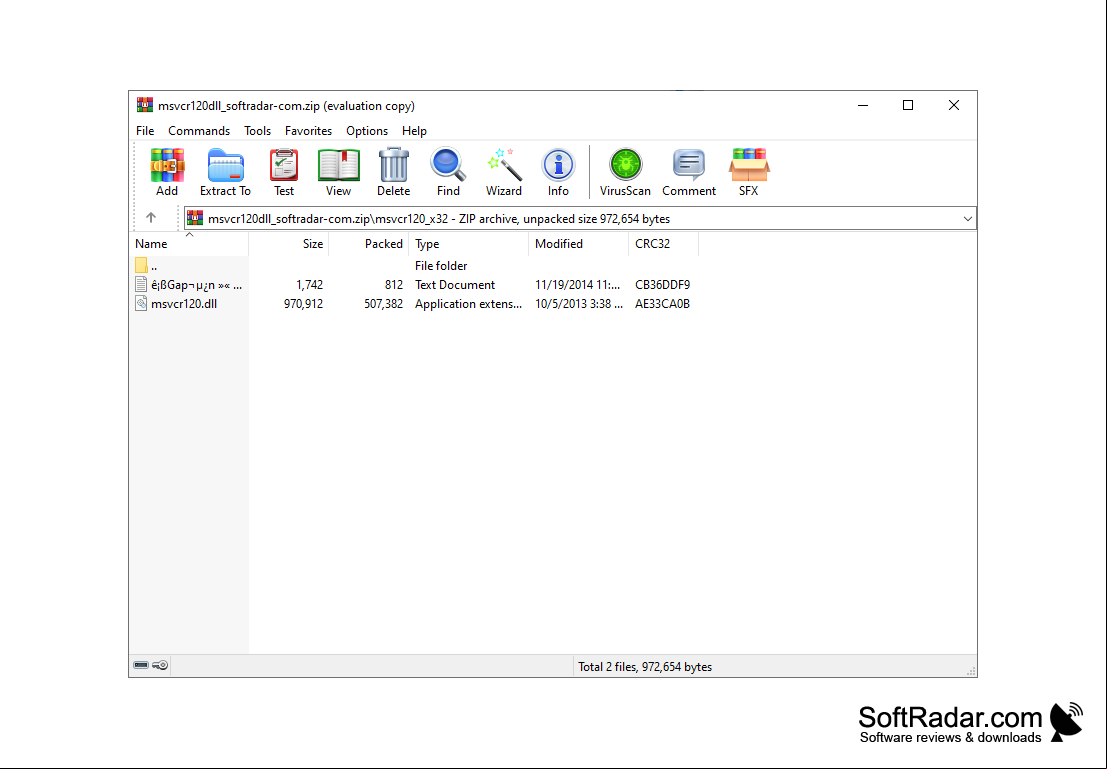This screenshot has height=769, width=1107.
Task: Click the Text Document type cell
Action: tap(455, 285)
